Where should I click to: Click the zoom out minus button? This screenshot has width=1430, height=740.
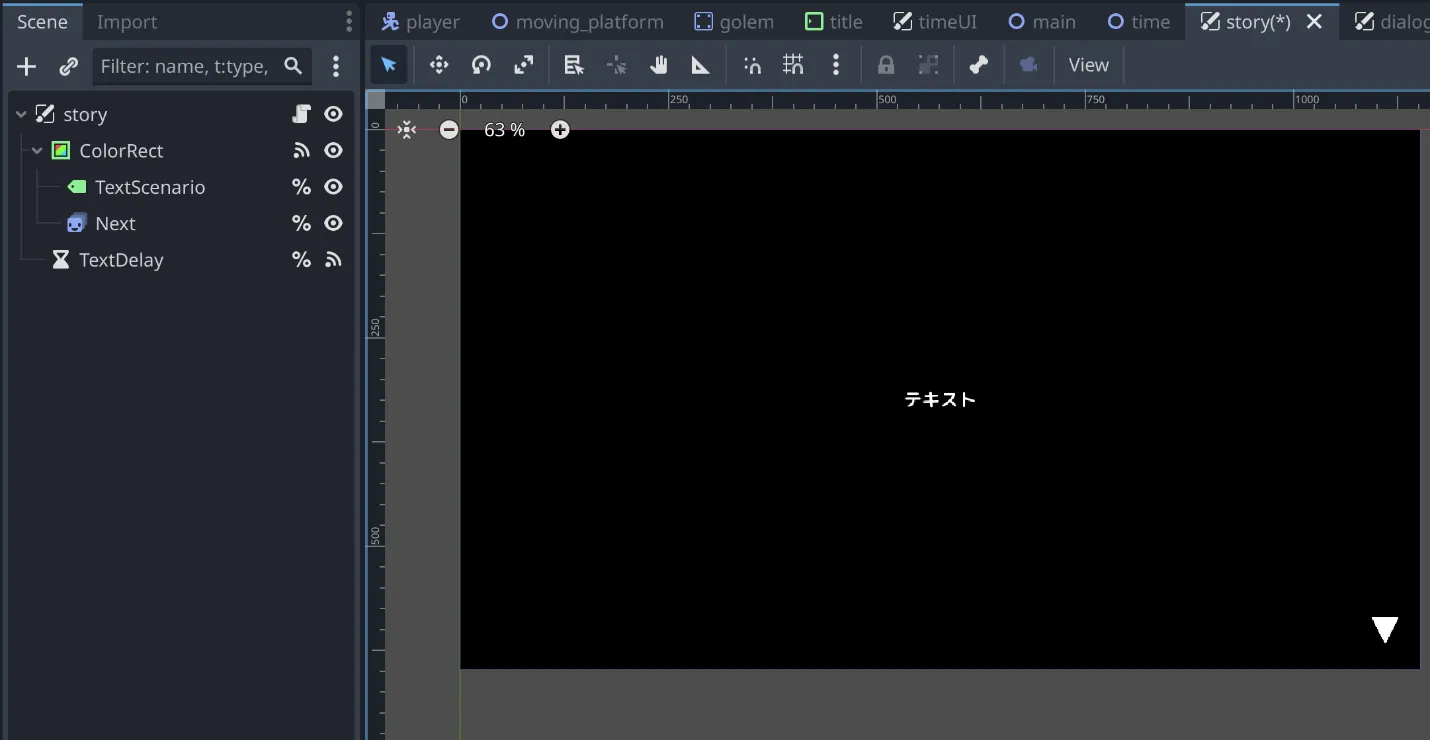pyautogui.click(x=449, y=130)
